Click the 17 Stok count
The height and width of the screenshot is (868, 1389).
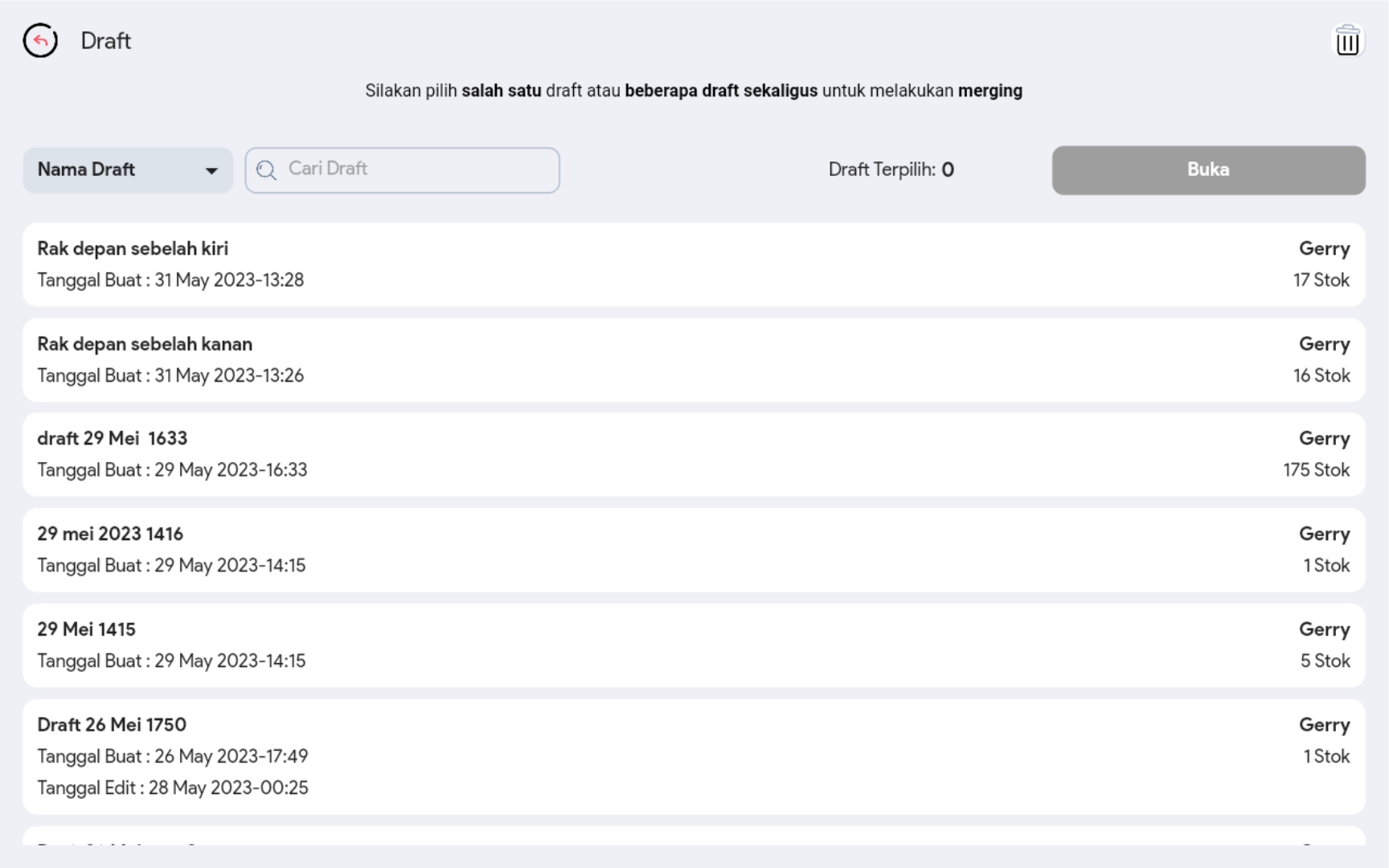click(1321, 280)
